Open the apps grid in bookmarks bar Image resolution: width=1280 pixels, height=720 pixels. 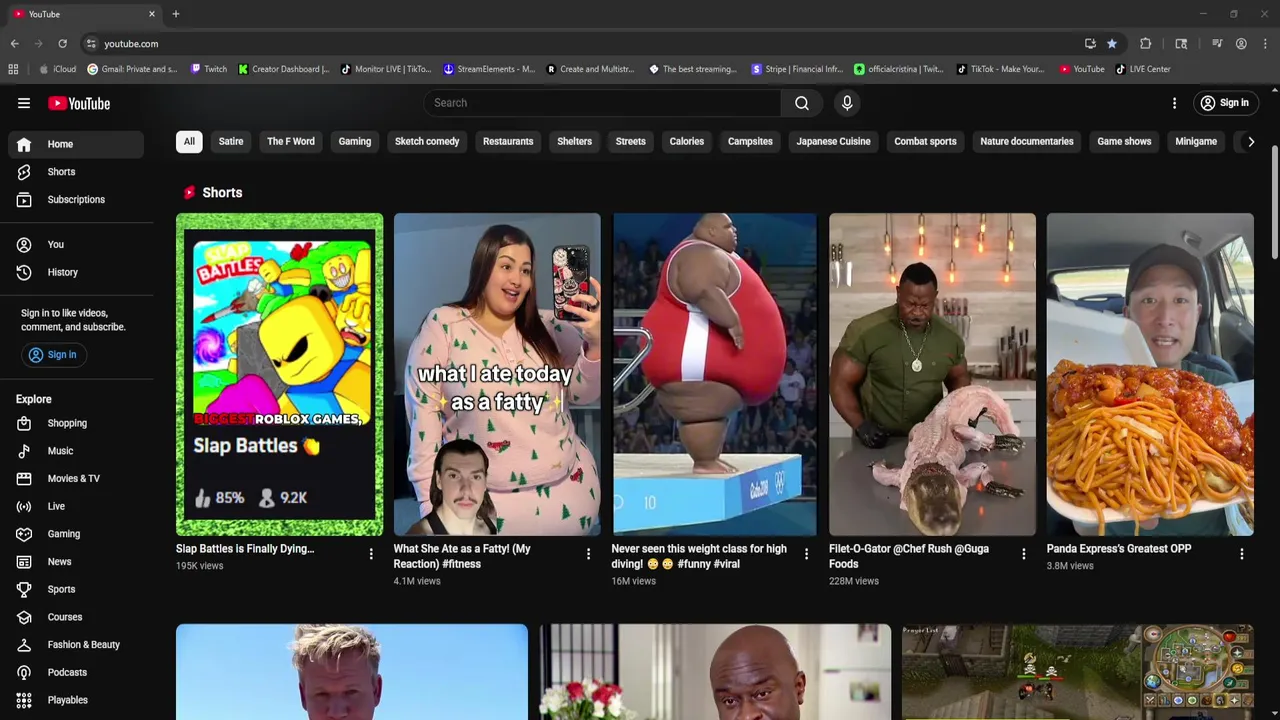pos(13,69)
